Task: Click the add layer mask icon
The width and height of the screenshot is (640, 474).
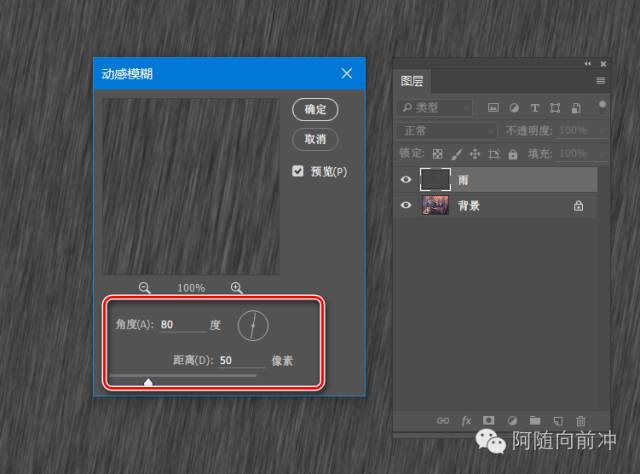Action: pyautogui.click(x=489, y=421)
